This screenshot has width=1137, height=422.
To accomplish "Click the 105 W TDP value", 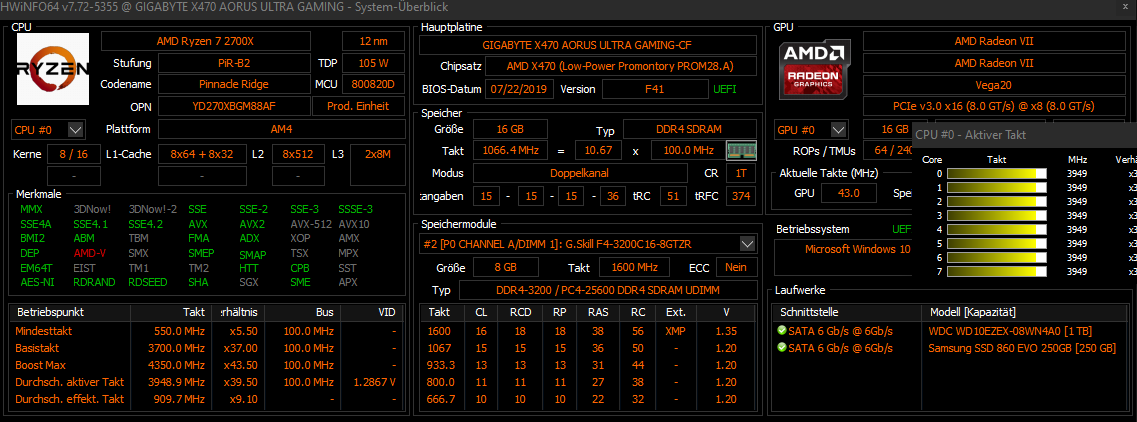I will click(x=373, y=63).
